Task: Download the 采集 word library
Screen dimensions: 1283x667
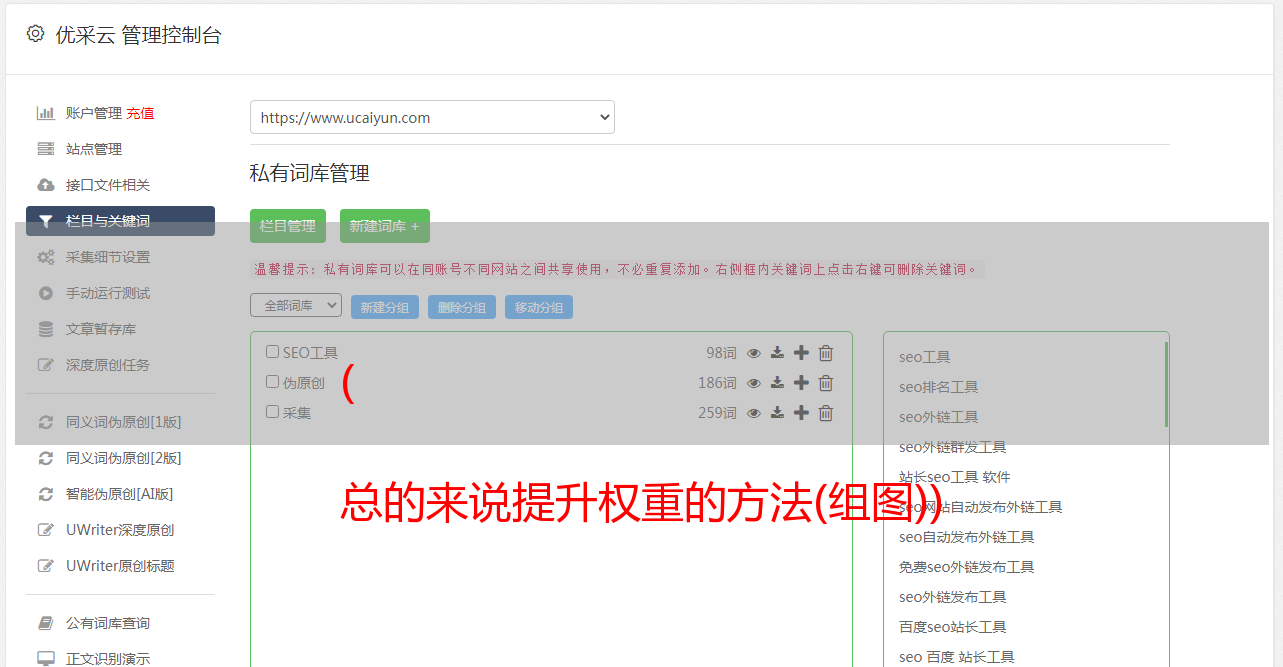Action: (x=777, y=413)
